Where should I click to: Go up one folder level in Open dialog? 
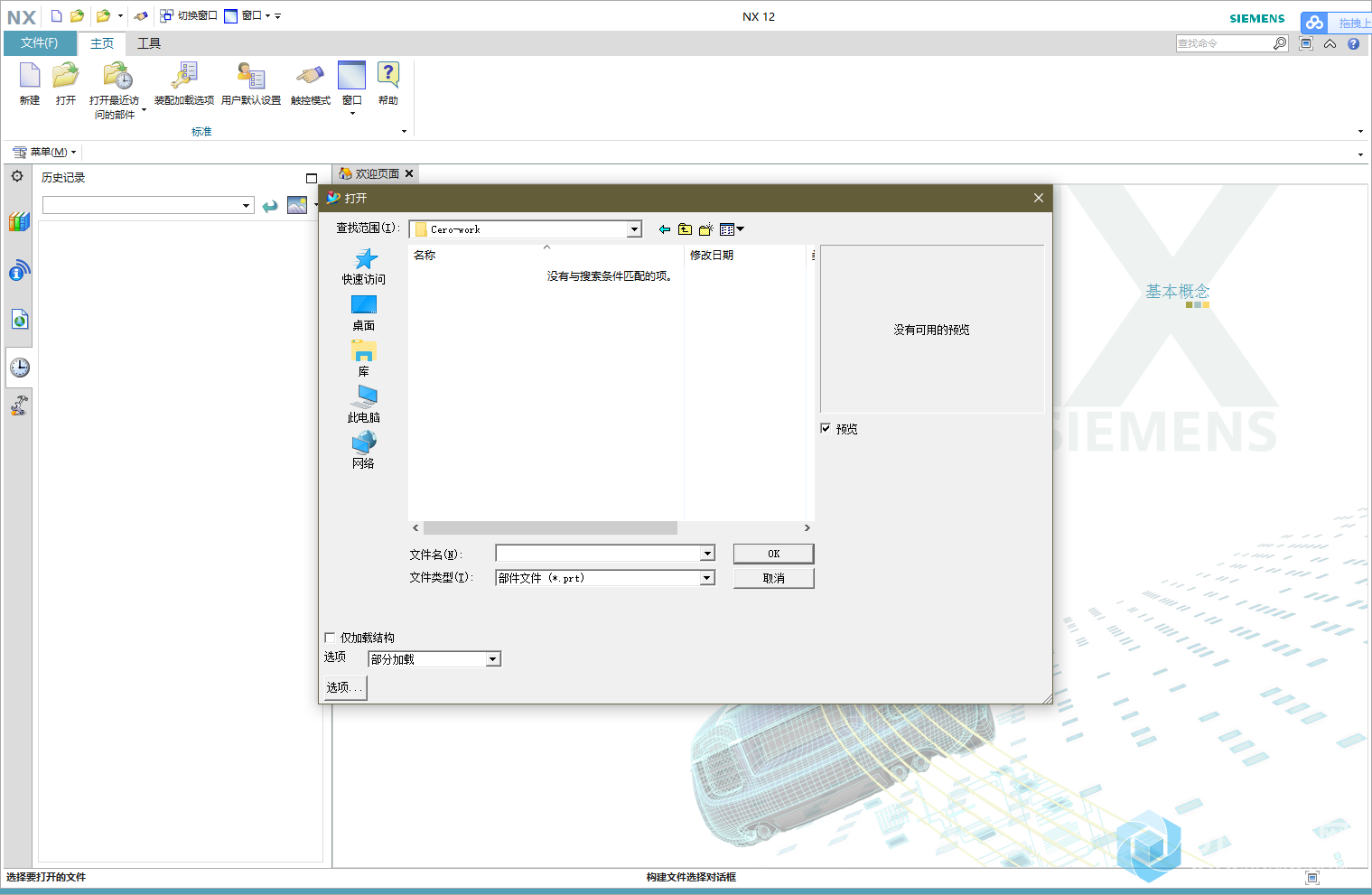coord(686,229)
